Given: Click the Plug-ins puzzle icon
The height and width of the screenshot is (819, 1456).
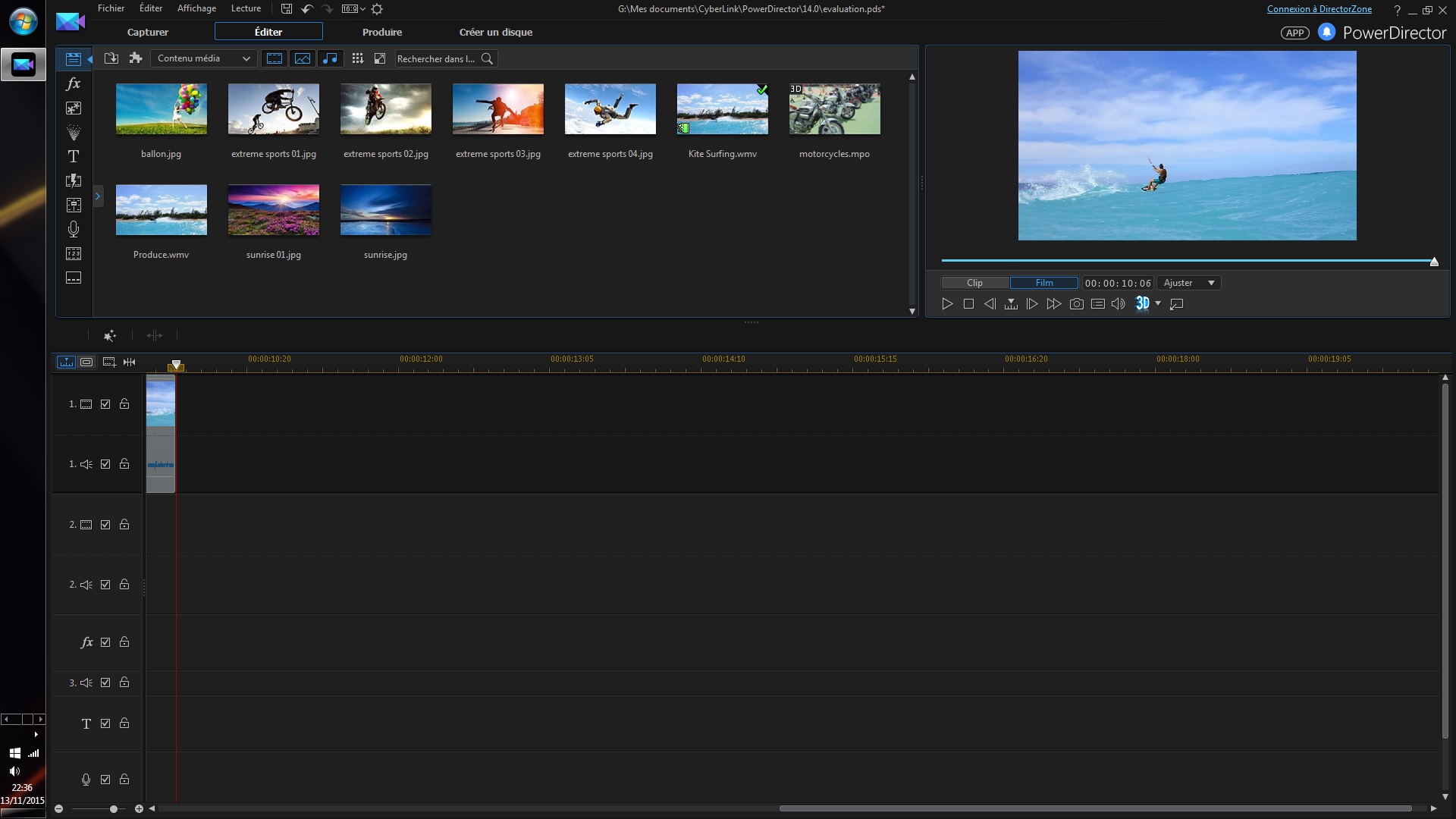Looking at the screenshot, I should point(136,58).
